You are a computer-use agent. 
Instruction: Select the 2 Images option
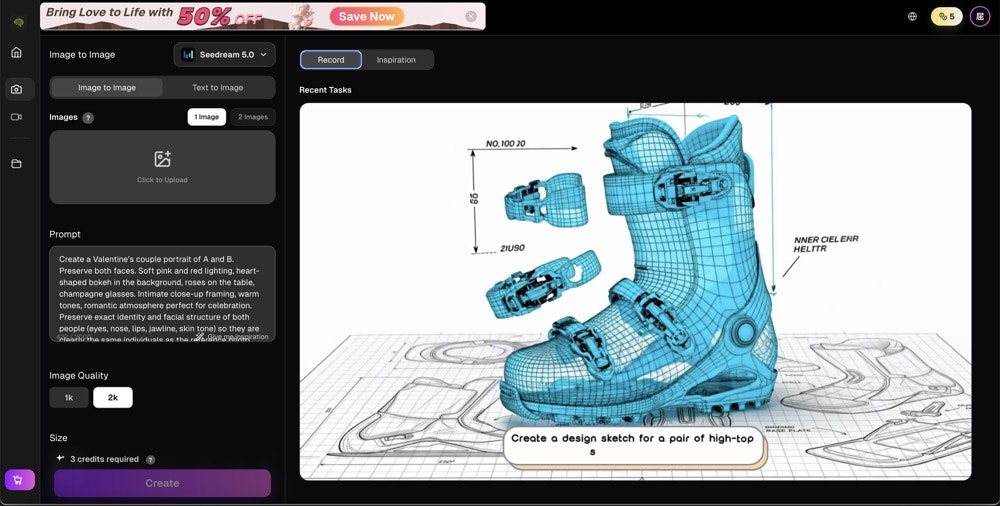(253, 117)
